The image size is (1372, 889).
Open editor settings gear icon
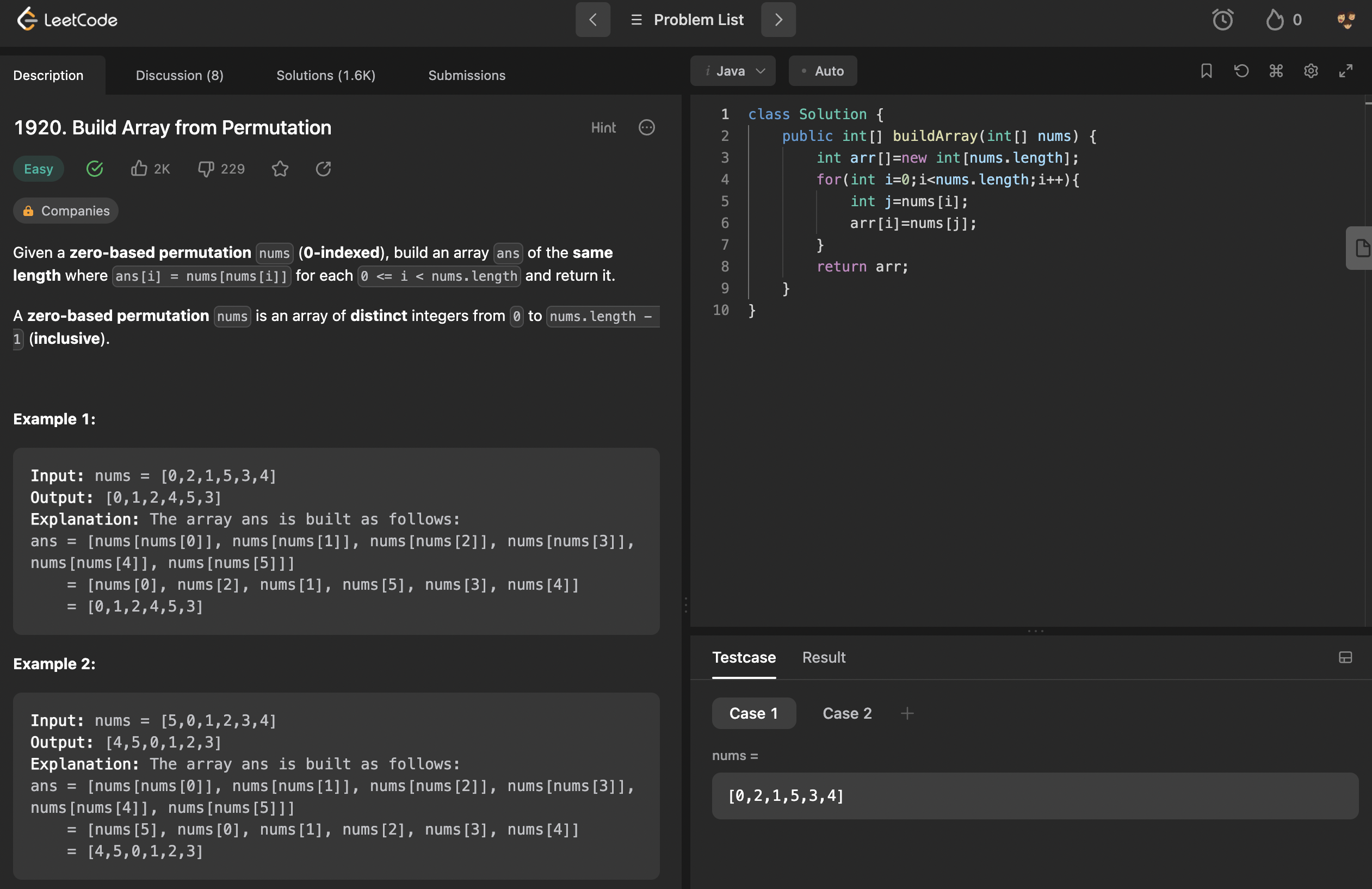coord(1311,71)
